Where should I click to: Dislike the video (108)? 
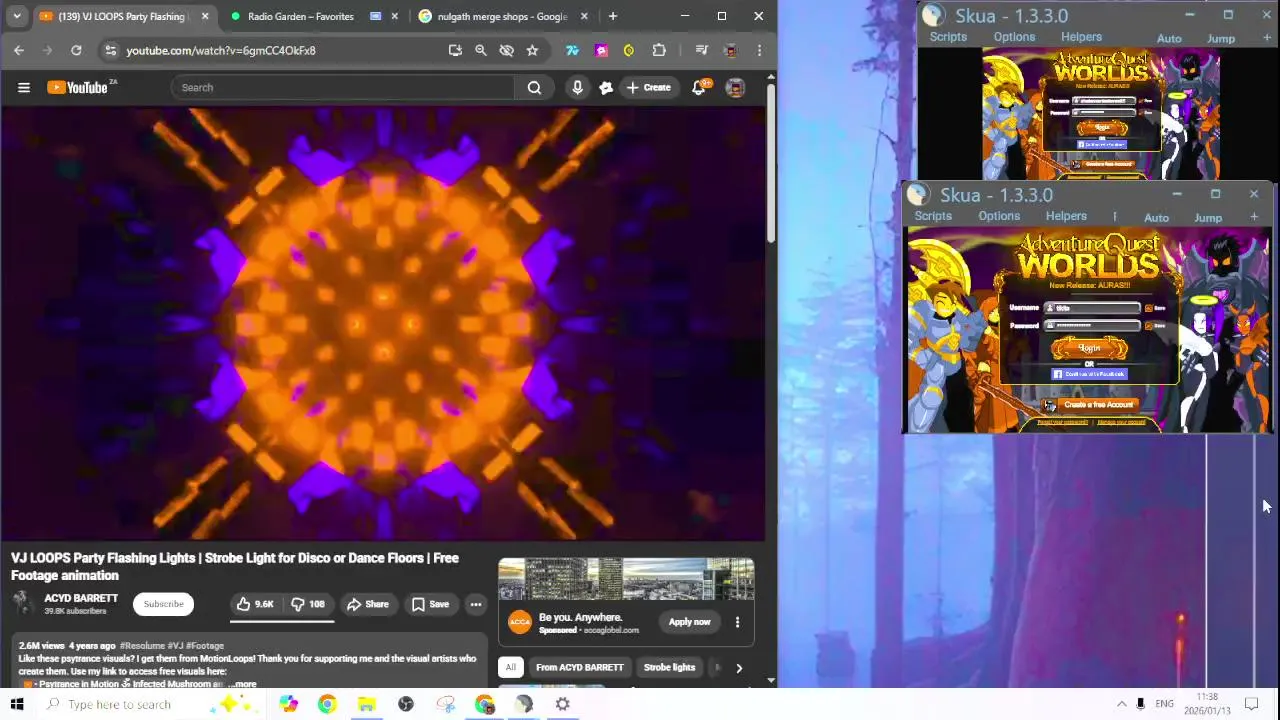click(308, 604)
